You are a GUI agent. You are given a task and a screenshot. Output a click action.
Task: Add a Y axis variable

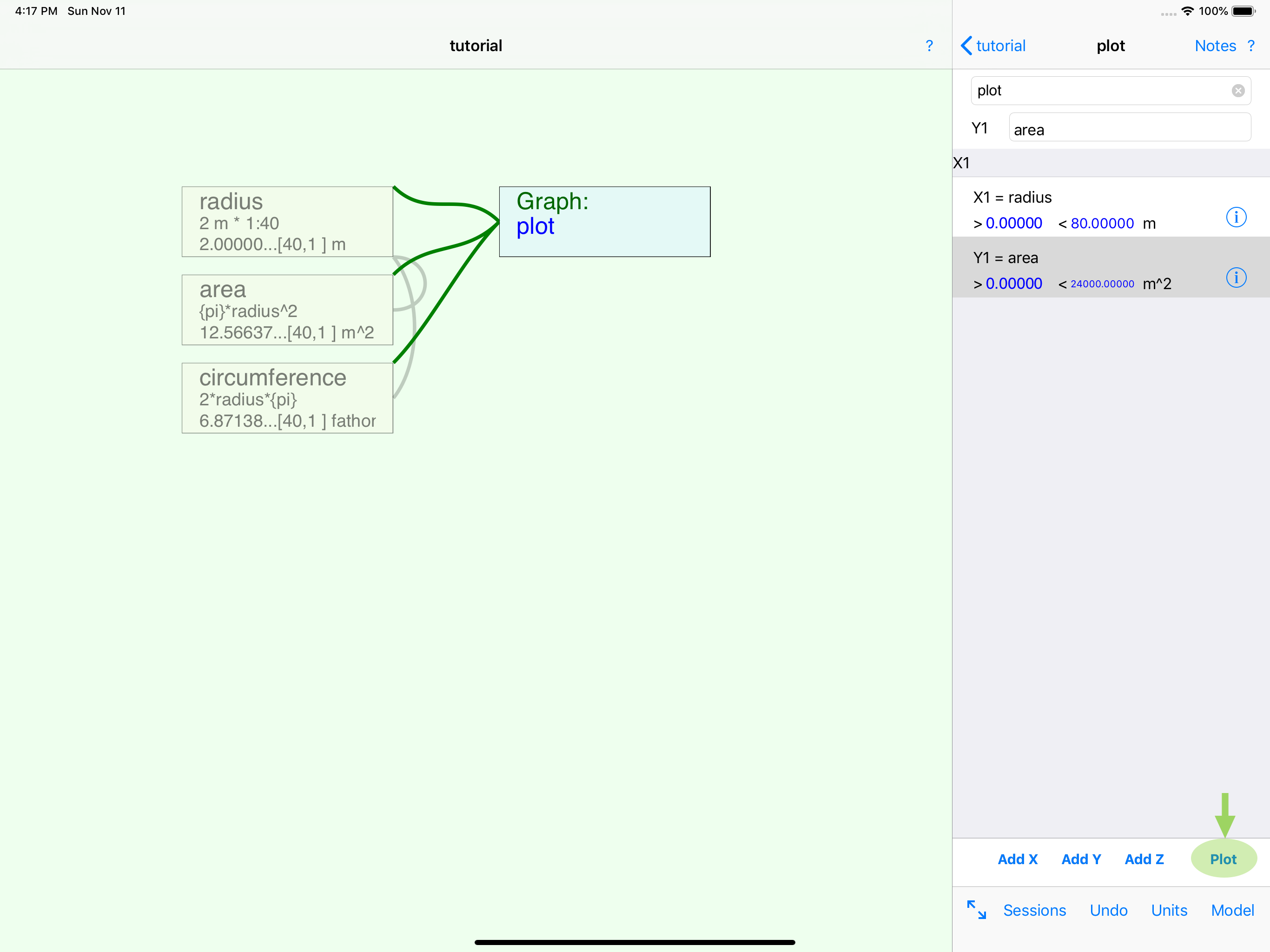coord(1081,859)
